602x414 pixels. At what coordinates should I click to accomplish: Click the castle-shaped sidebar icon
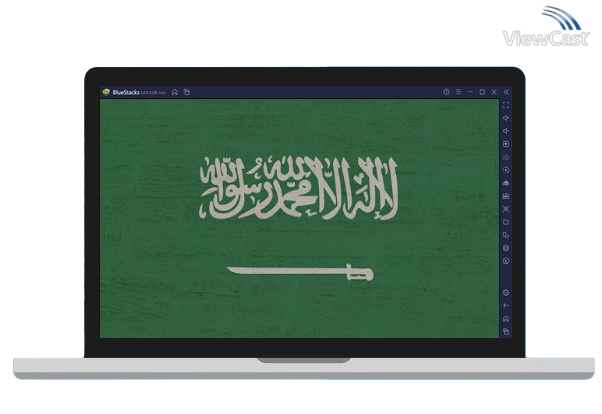pyautogui.click(x=506, y=196)
